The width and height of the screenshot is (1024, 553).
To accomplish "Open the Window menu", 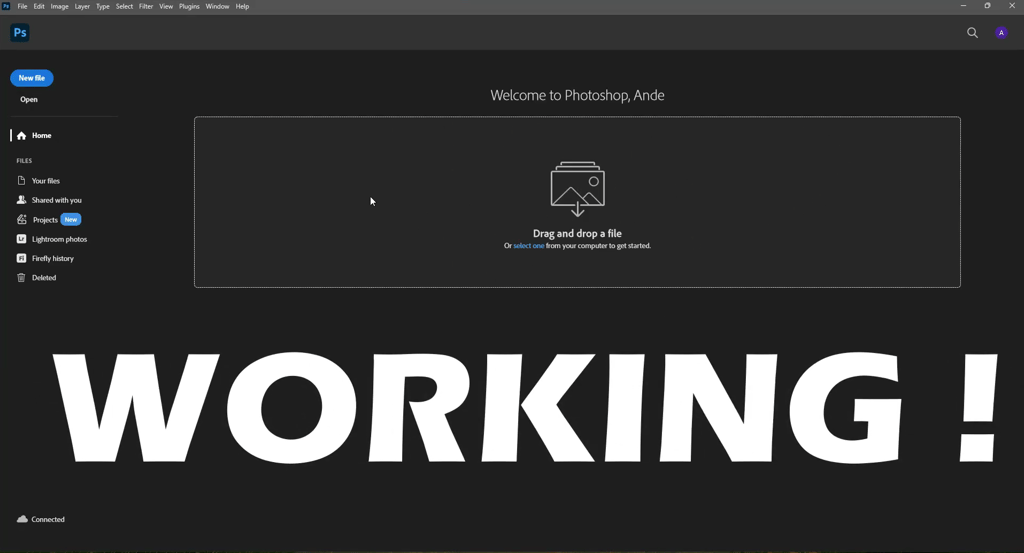I will click(x=217, y=7).
